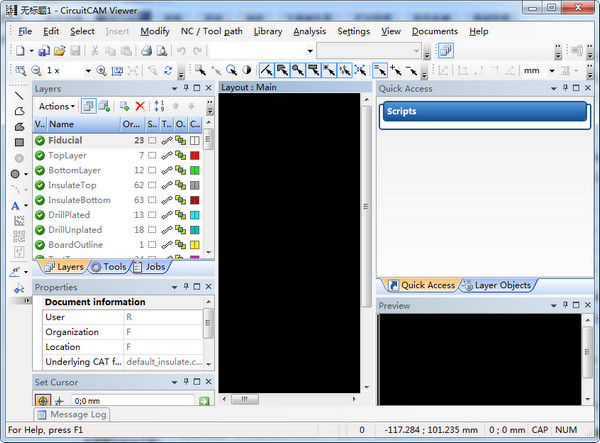Select the text tool in left toolbar

point(16,205)
